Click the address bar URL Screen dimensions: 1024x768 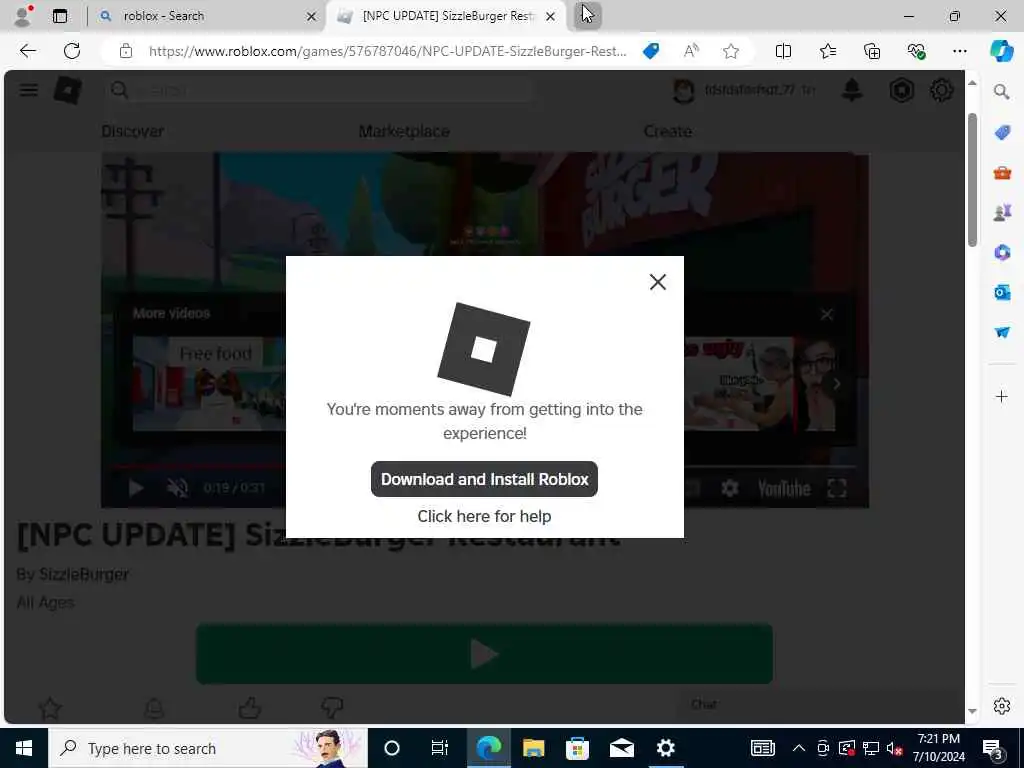pos(387,51)
